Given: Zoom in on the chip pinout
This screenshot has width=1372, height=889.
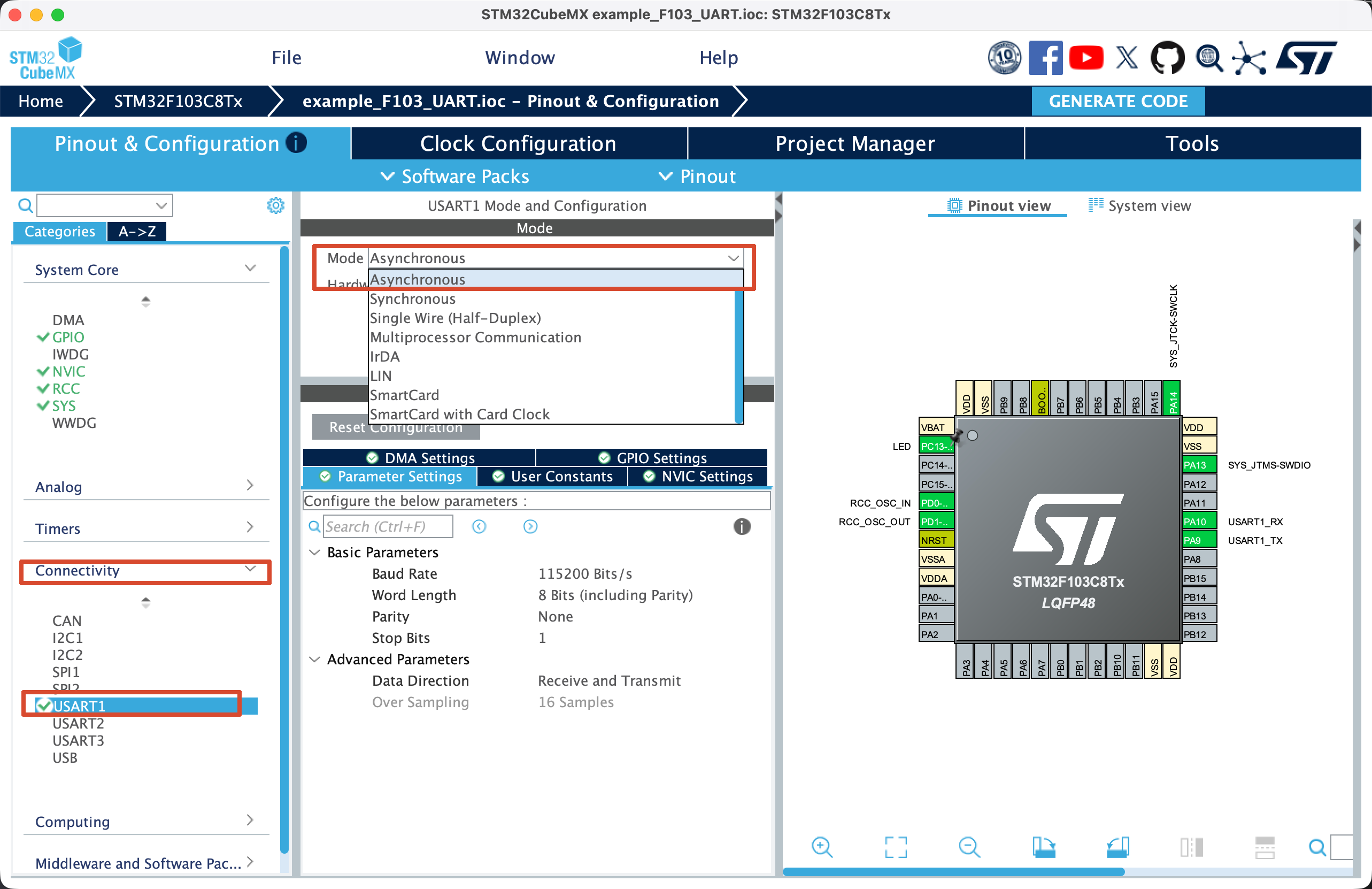Looking at the screenshot, I should point(821,847).
